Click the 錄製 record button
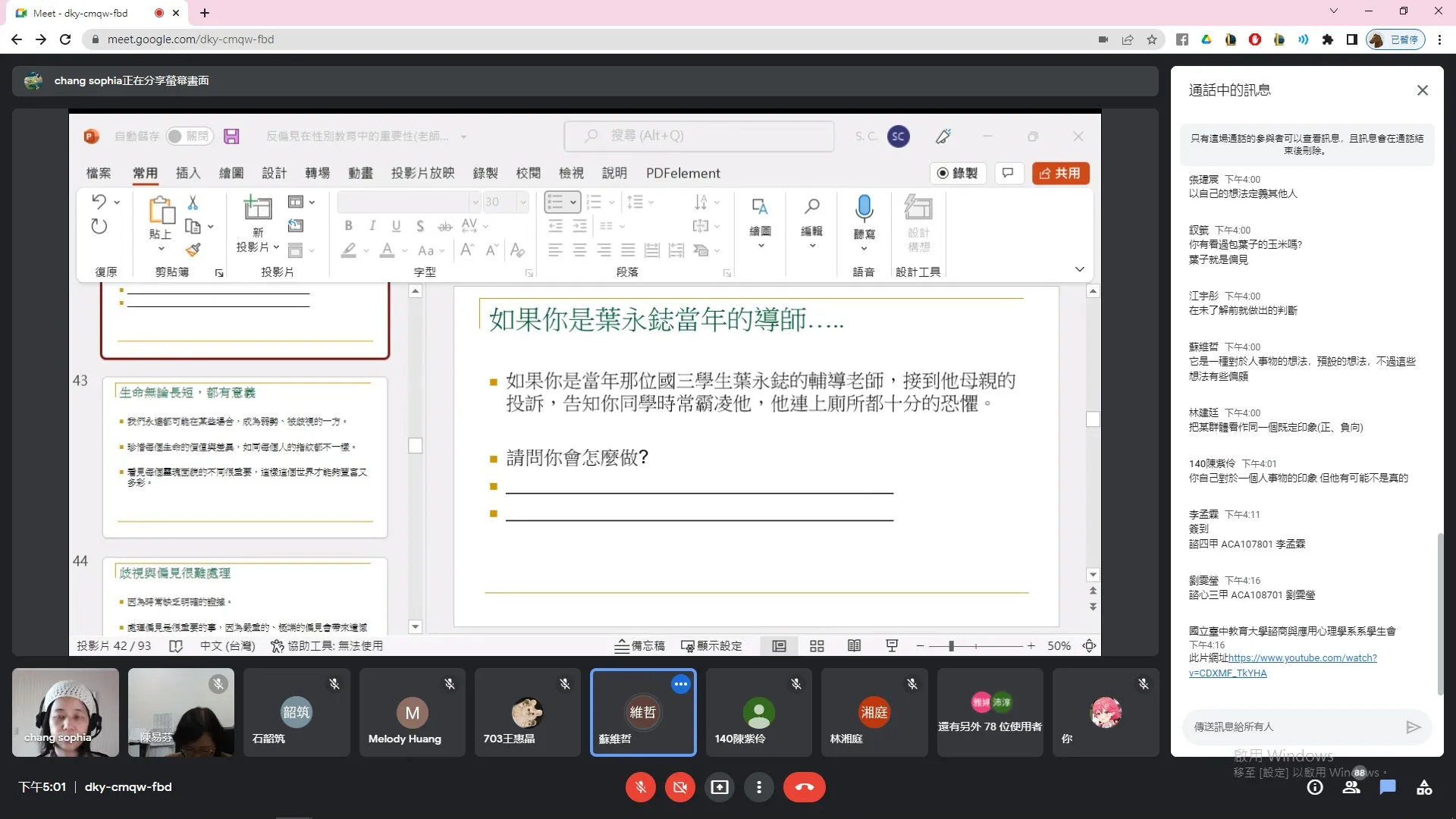 coord(957,173)
